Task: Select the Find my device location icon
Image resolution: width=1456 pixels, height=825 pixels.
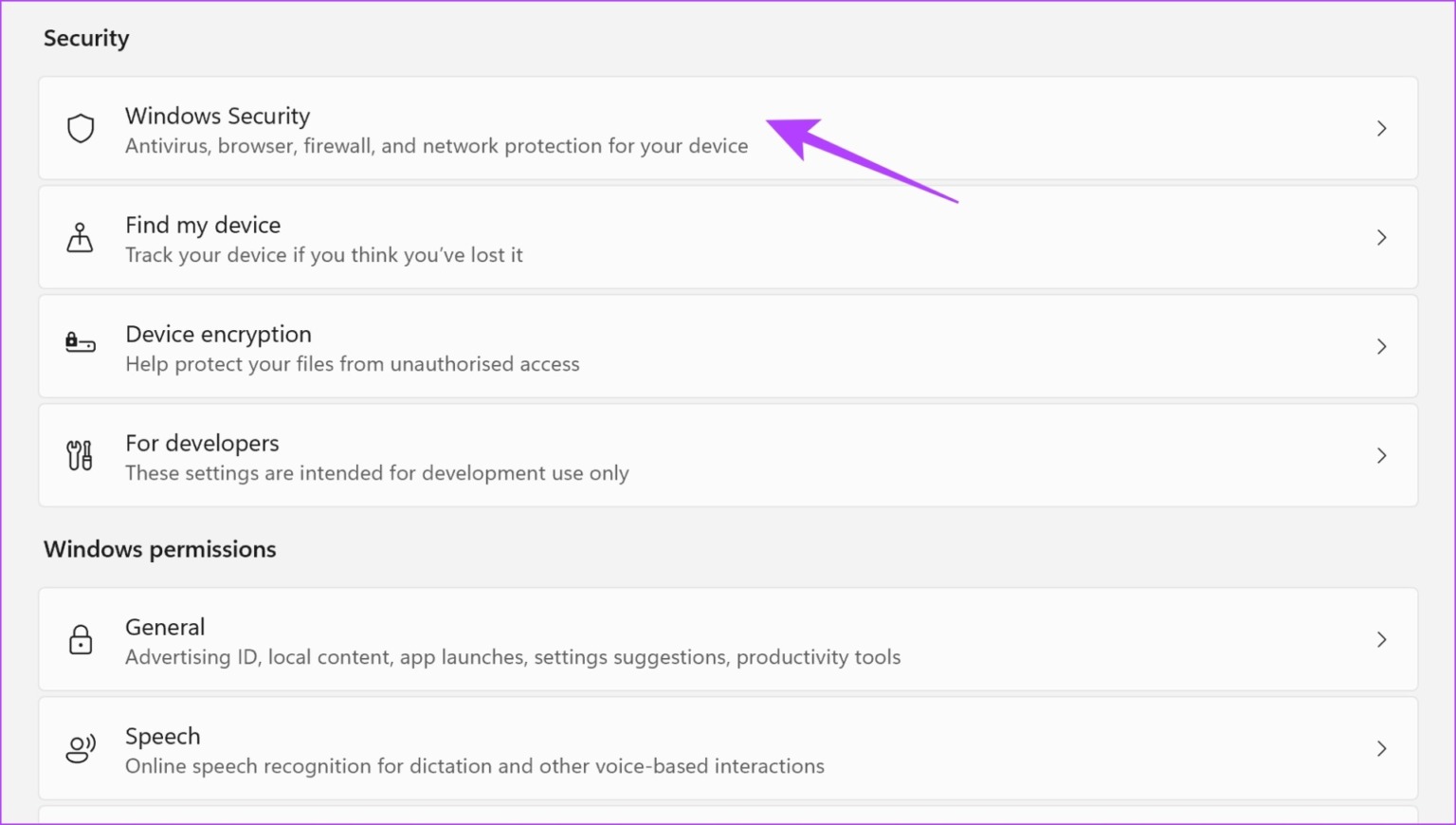Action: [x=80, y=237]
